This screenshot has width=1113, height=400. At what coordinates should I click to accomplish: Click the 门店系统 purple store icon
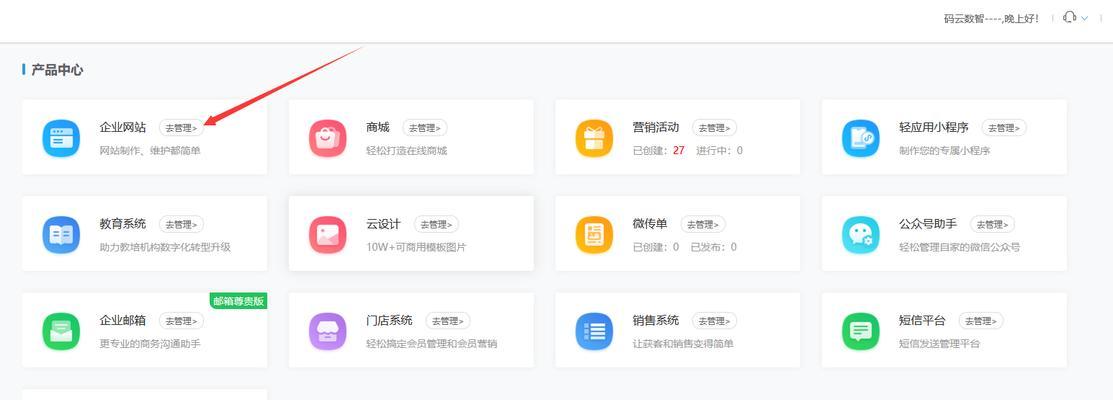[x=328, y=331]
